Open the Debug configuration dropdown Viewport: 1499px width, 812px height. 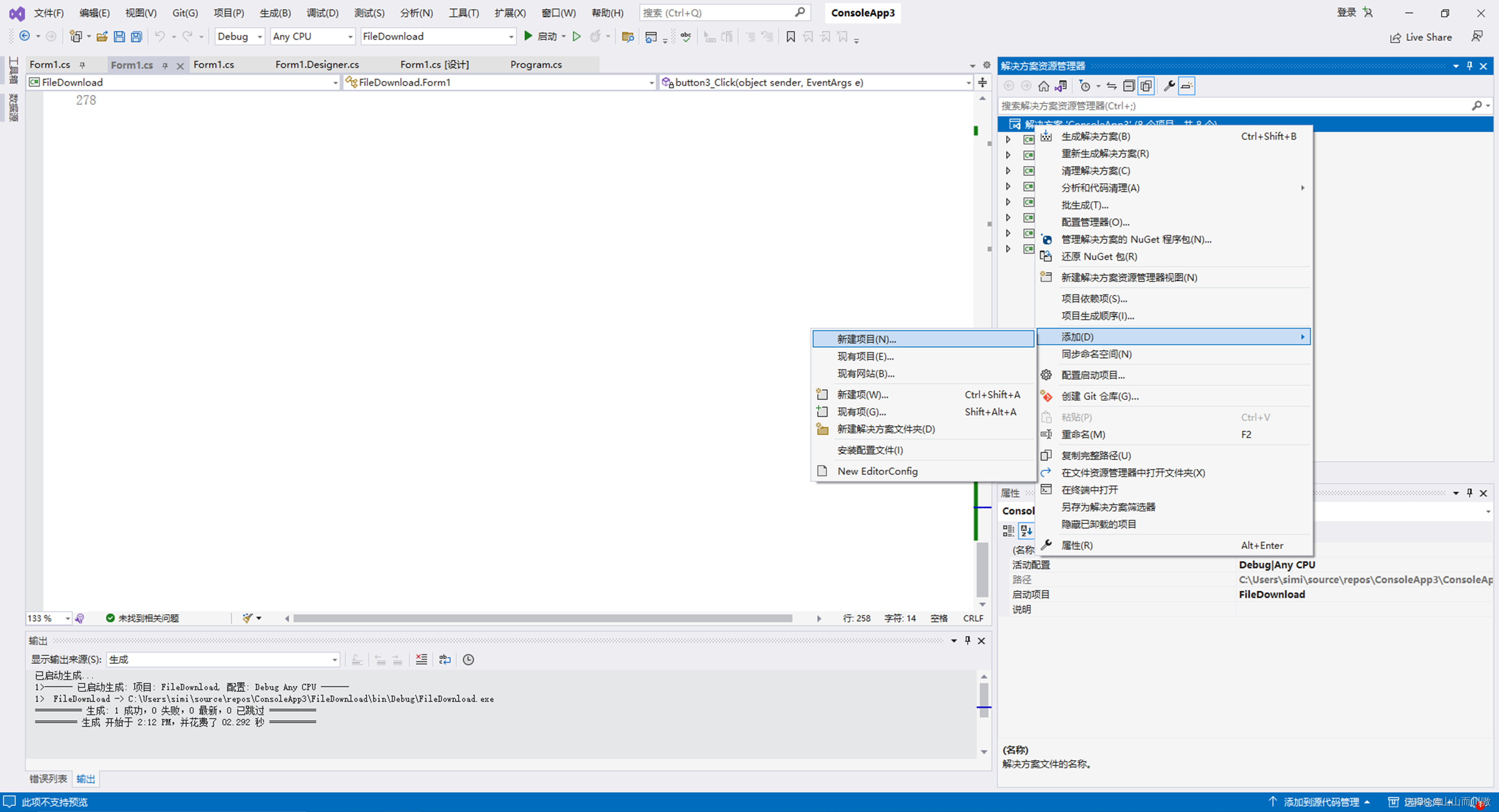pyautogui.click(x=239, y=36)
